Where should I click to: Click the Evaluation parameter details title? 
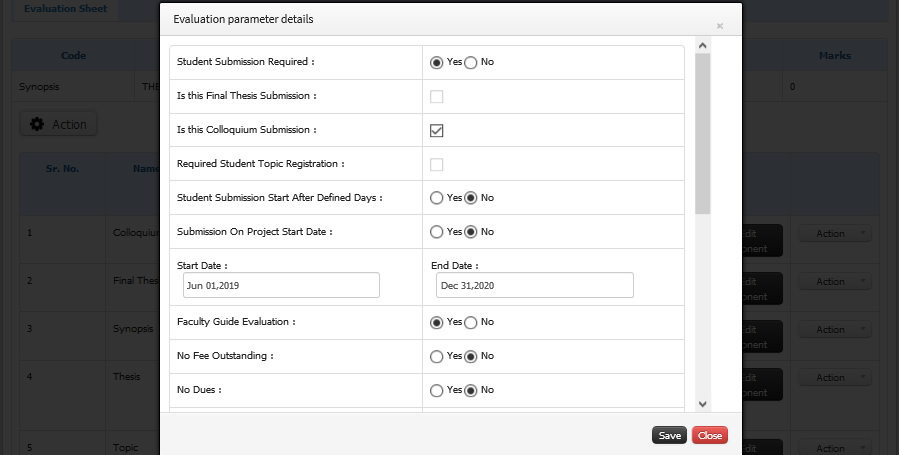point(243,19)
